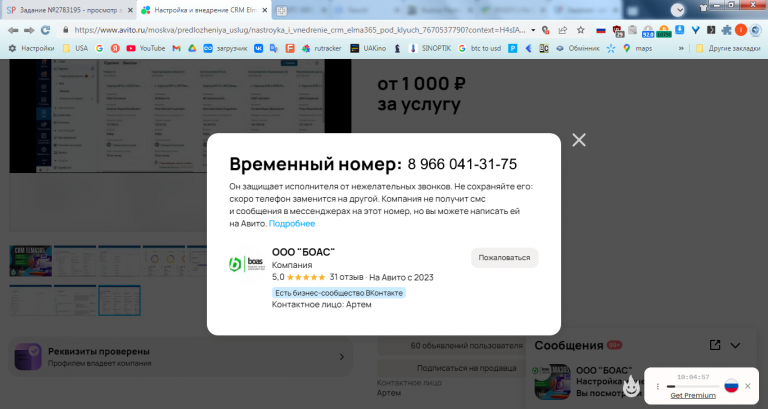768x409 pixels.
Task: Click Подписаться на продавца button
Action: click(467, 368)
